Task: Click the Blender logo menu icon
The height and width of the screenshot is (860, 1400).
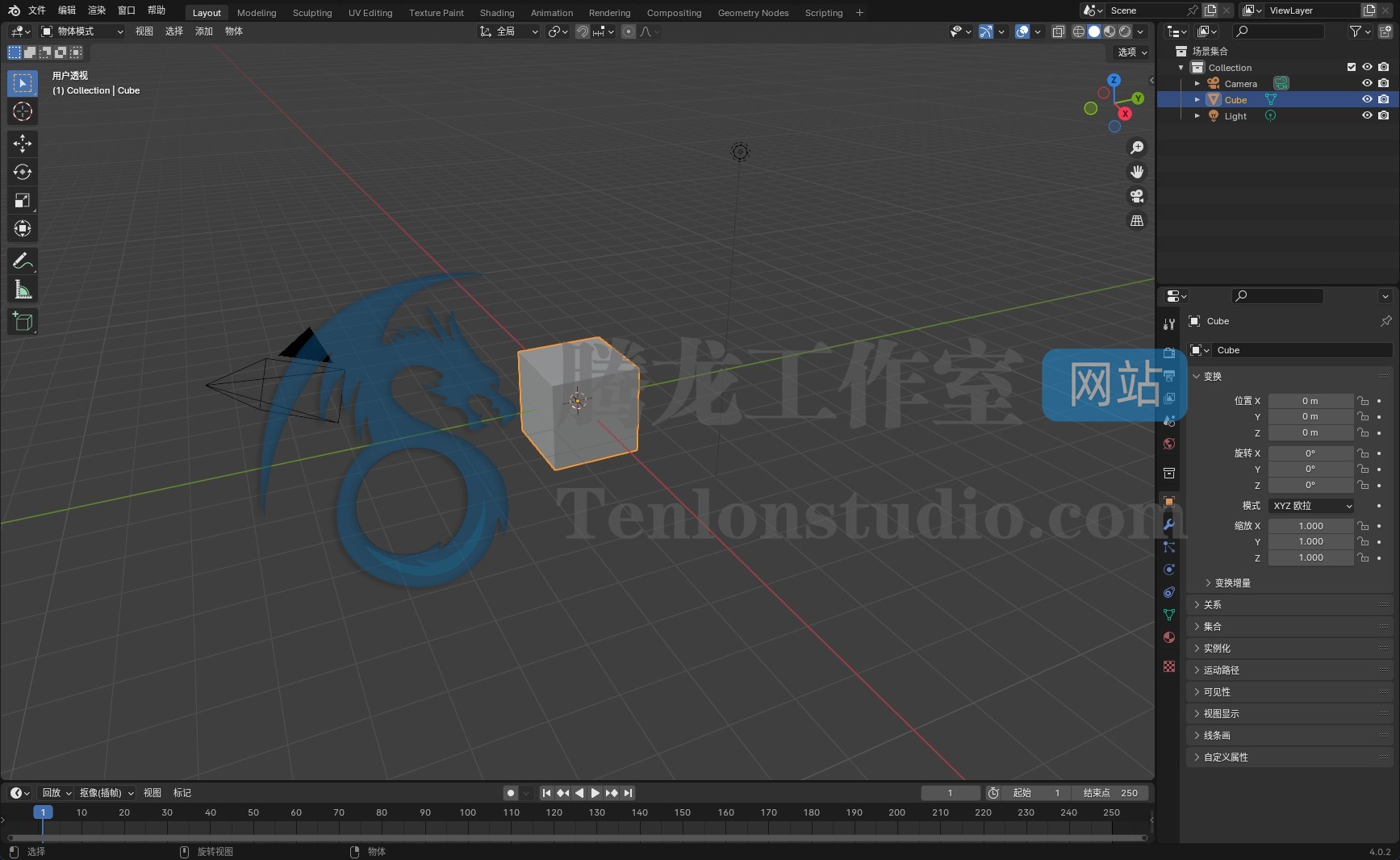Action: 14,10
